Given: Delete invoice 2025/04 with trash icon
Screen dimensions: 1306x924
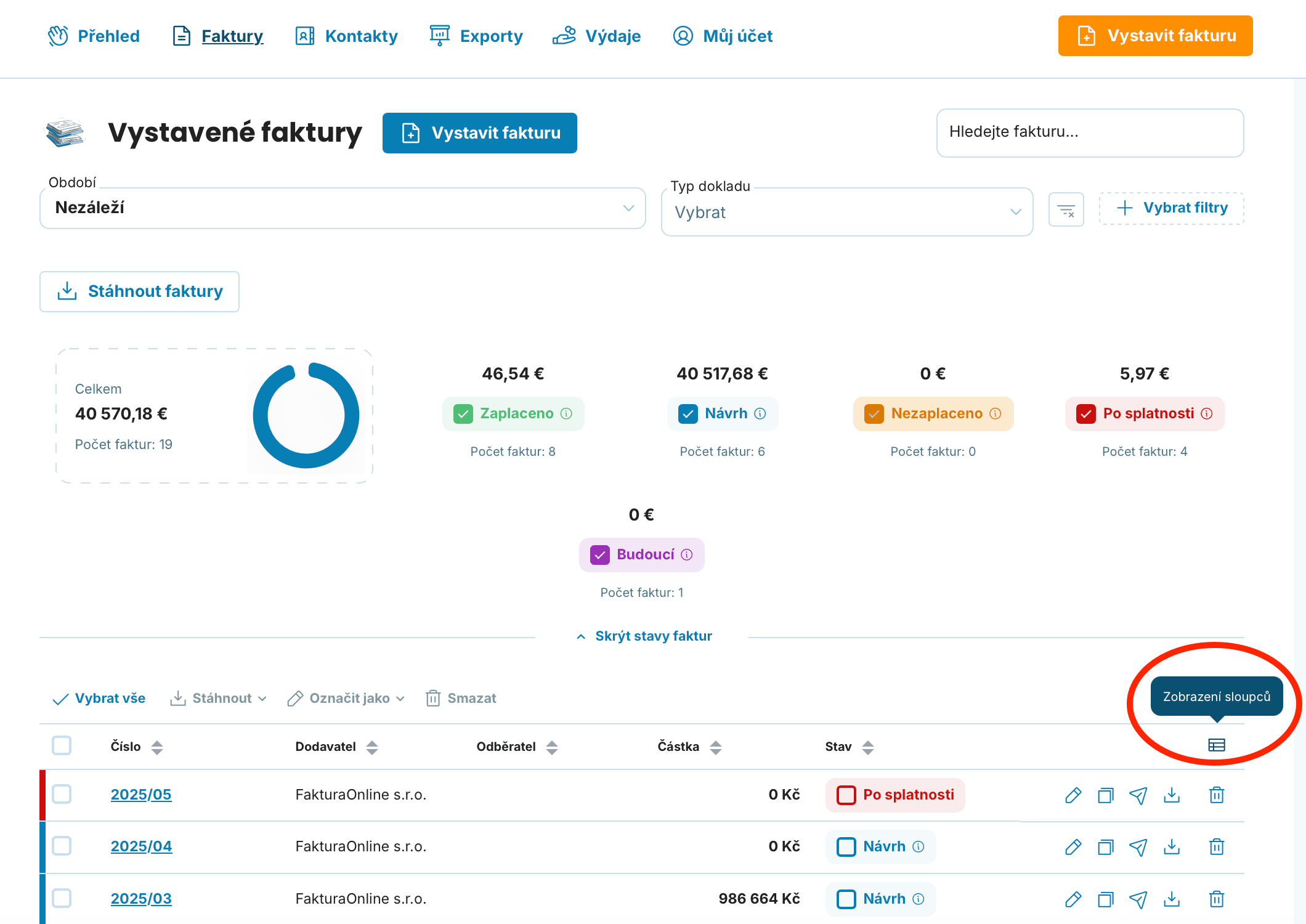Looking at the screenshot, I should coord(1217,847).
